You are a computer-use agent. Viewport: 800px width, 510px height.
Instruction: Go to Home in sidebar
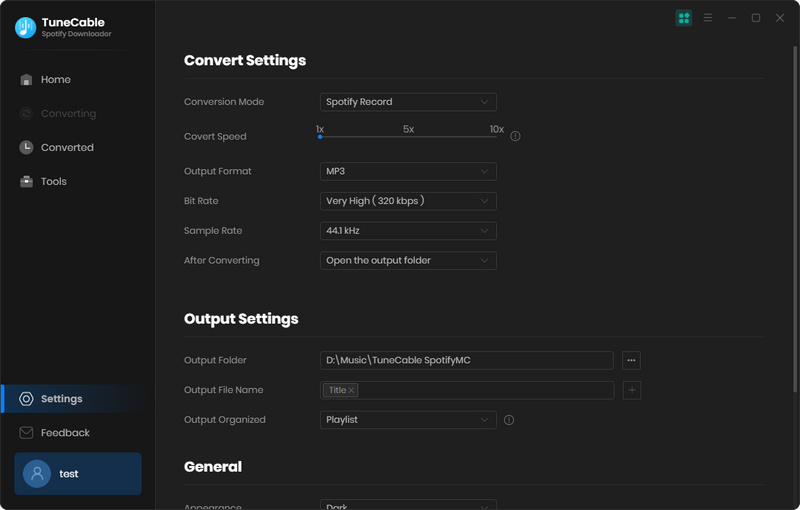[77, 80]
